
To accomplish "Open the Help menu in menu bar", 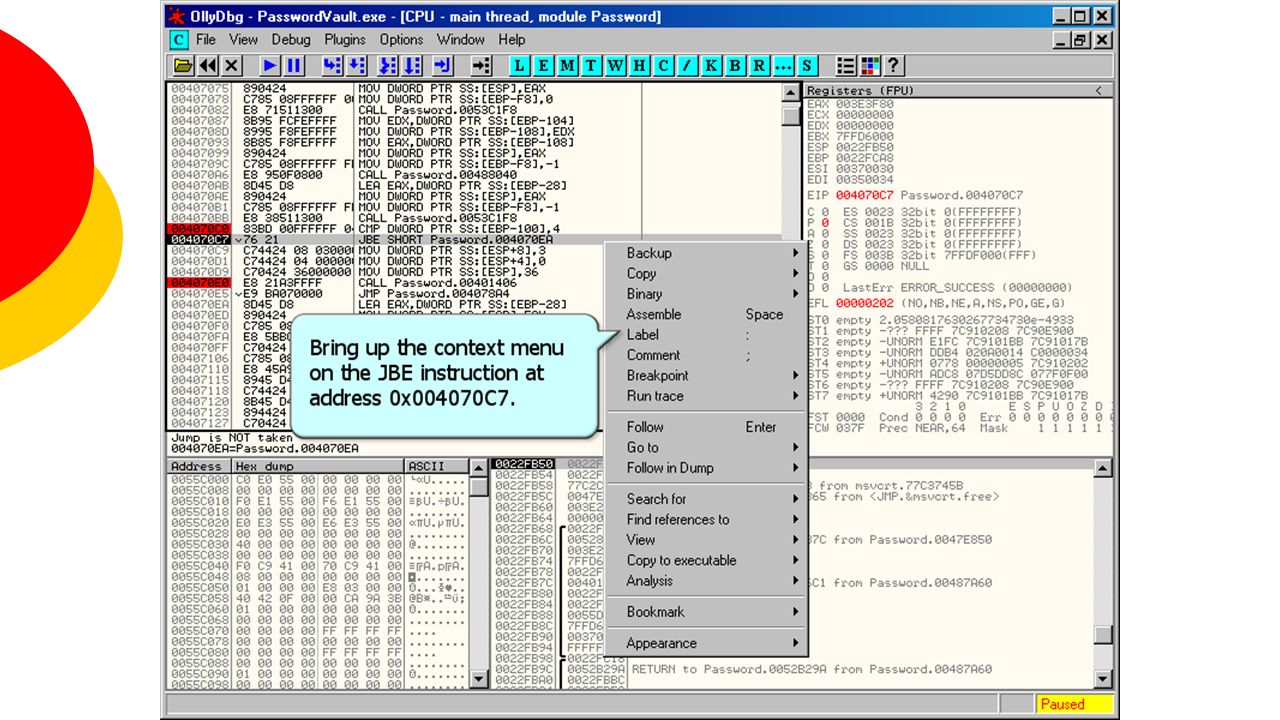I will 512,40.
